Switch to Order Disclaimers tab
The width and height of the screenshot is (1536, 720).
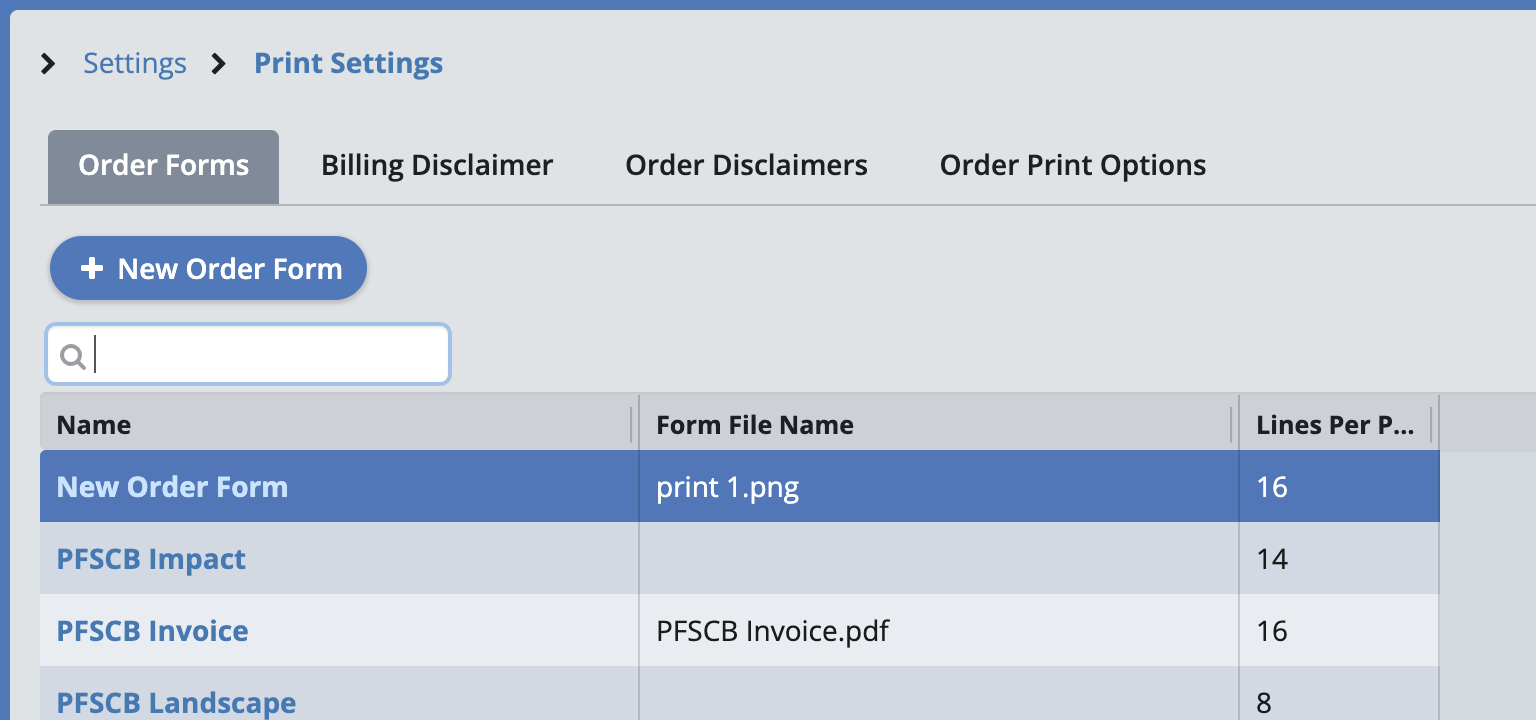coord(746,166)
